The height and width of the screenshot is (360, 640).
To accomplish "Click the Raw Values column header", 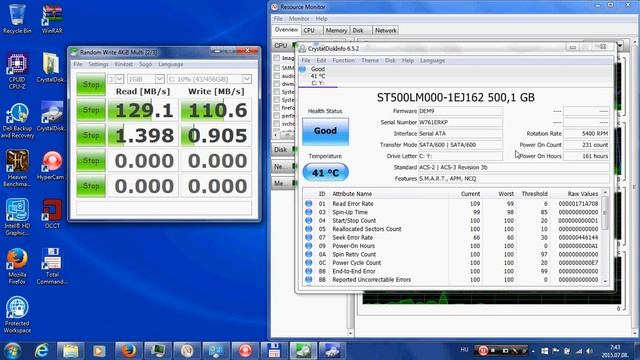I will point(582,193).
